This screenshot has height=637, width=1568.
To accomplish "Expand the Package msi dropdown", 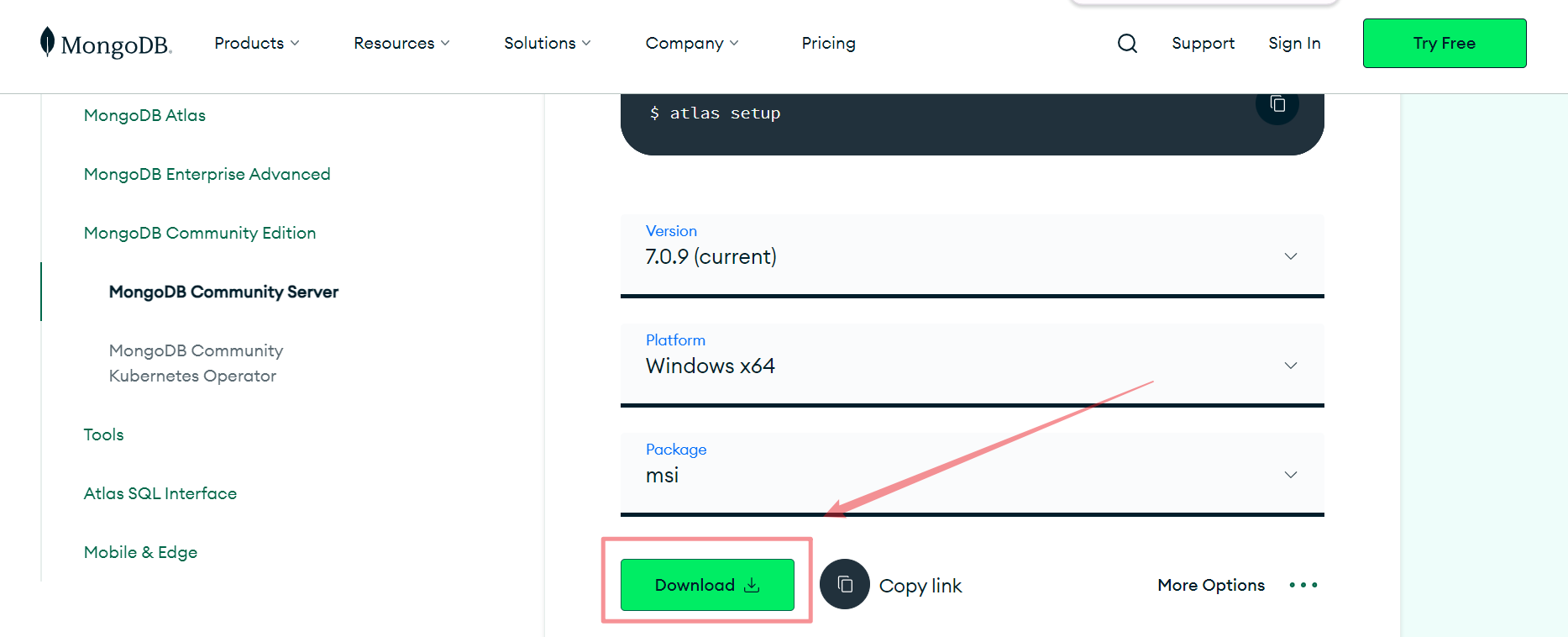I will pyautogui.click(x=973, y=474).
